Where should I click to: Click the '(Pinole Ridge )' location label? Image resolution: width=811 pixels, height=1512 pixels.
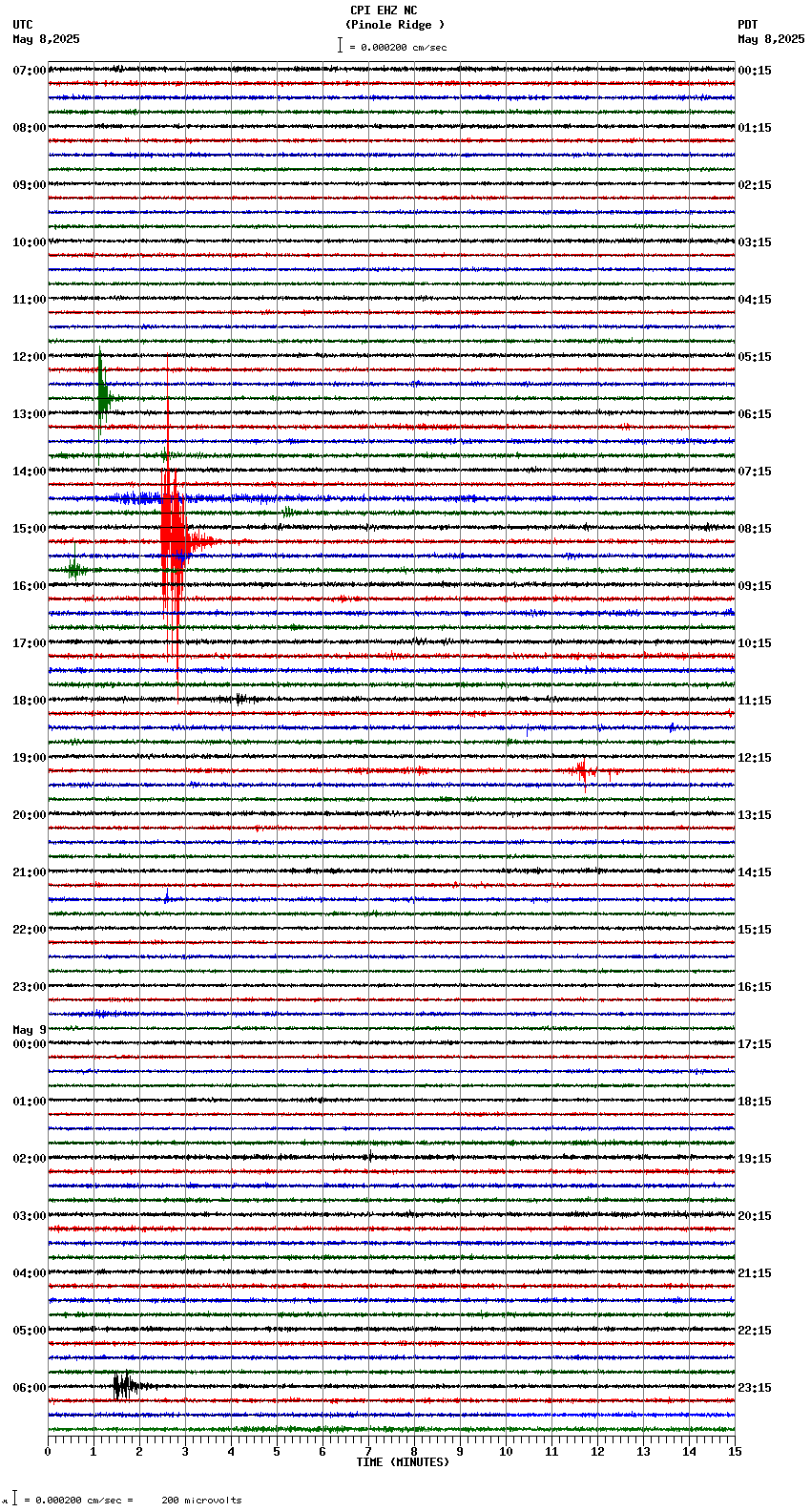click(x=395, y=25)
